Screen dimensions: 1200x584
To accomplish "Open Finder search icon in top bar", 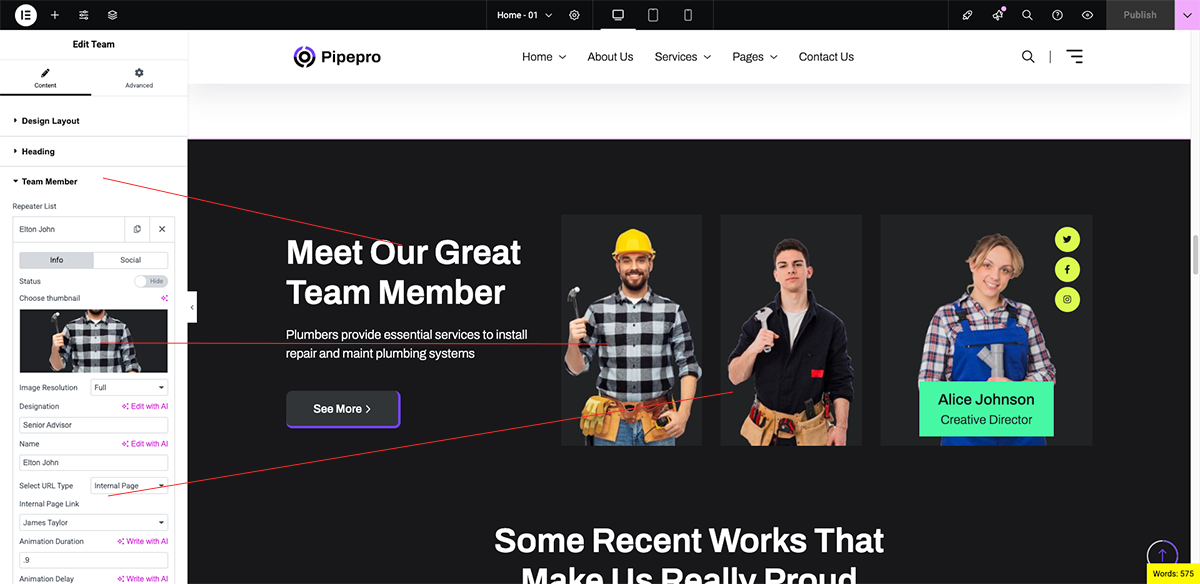I will 1027,15.
